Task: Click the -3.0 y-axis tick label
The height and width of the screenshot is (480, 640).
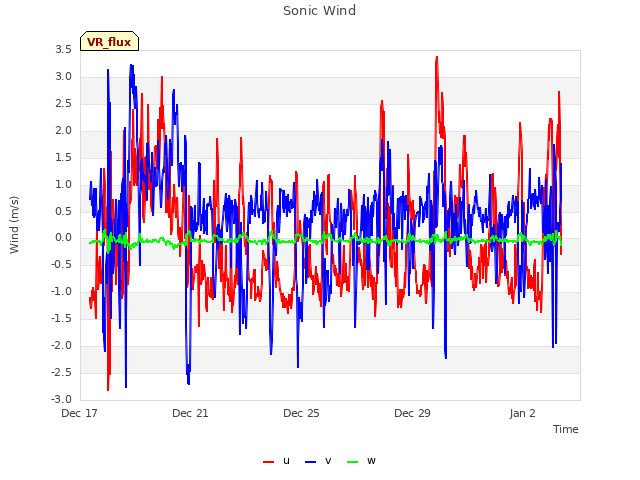Action: pyautogui.click(x=61, y=399)
